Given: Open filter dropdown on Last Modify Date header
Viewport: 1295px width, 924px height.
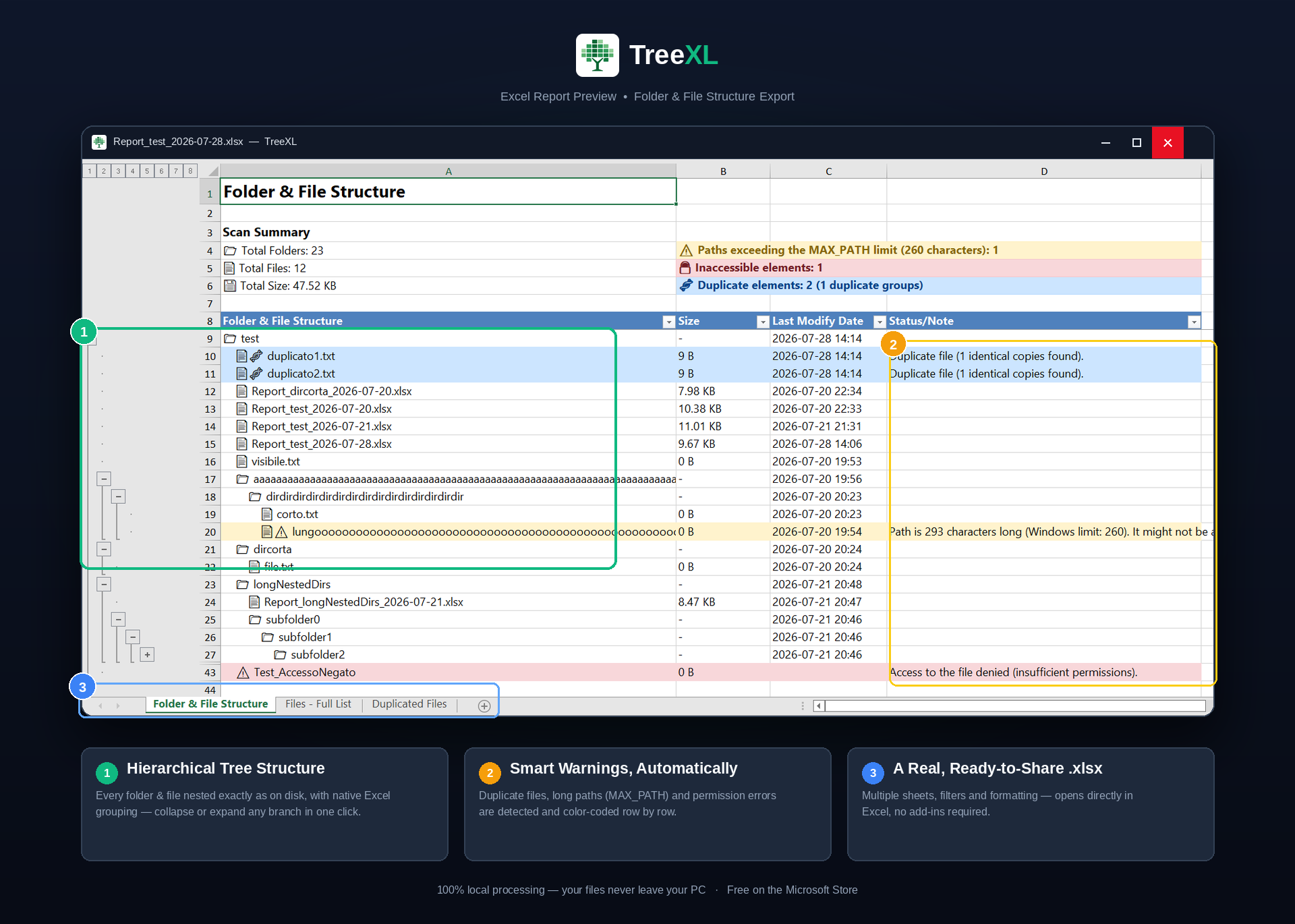Looking at the screenshot, I should coord(880,322).
